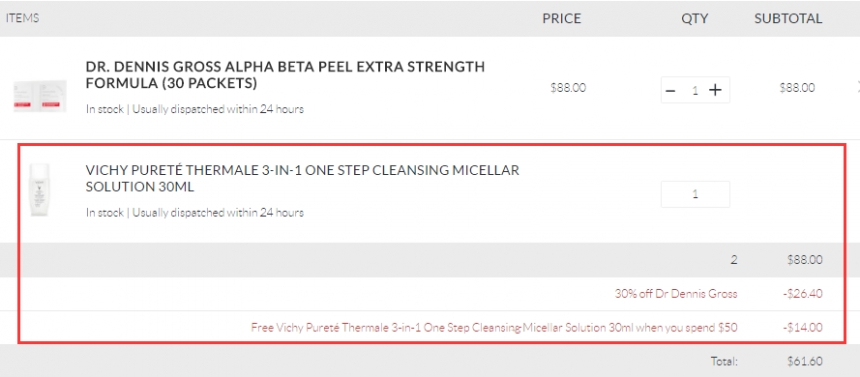860x377 pixels.
Task: Click the 30% off Dr Dennis Gross promotion
Action: pos(676,294)
